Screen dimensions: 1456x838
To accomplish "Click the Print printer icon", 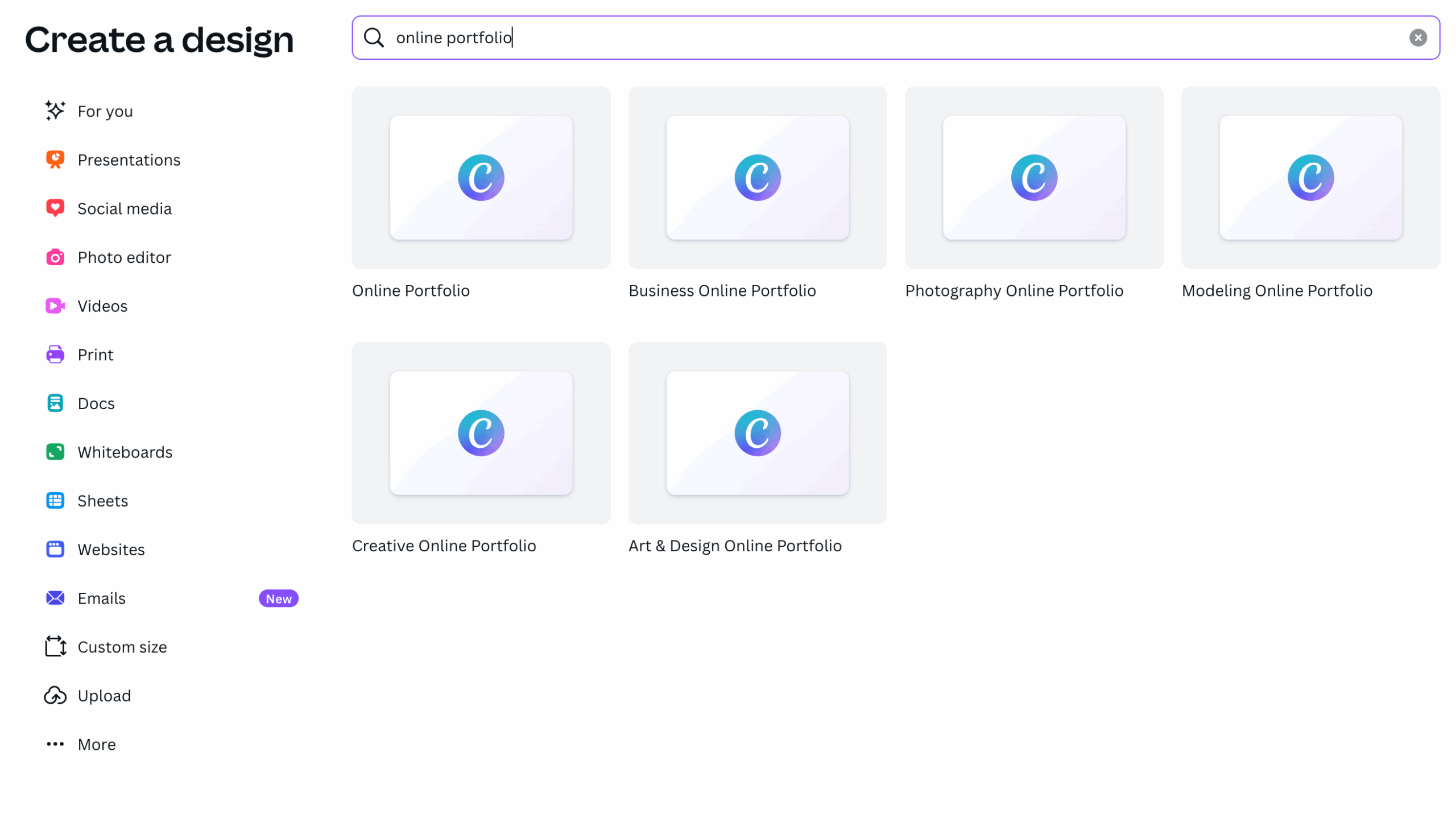I will click(55, 354).
